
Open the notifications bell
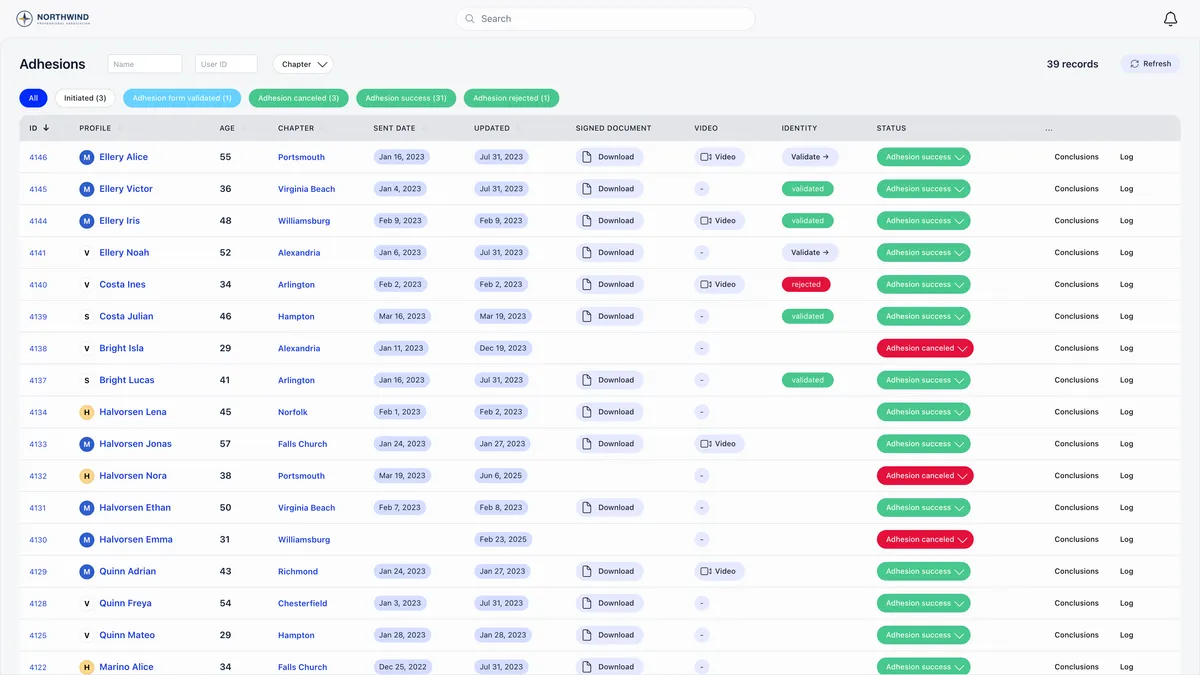click(1170, 19)
